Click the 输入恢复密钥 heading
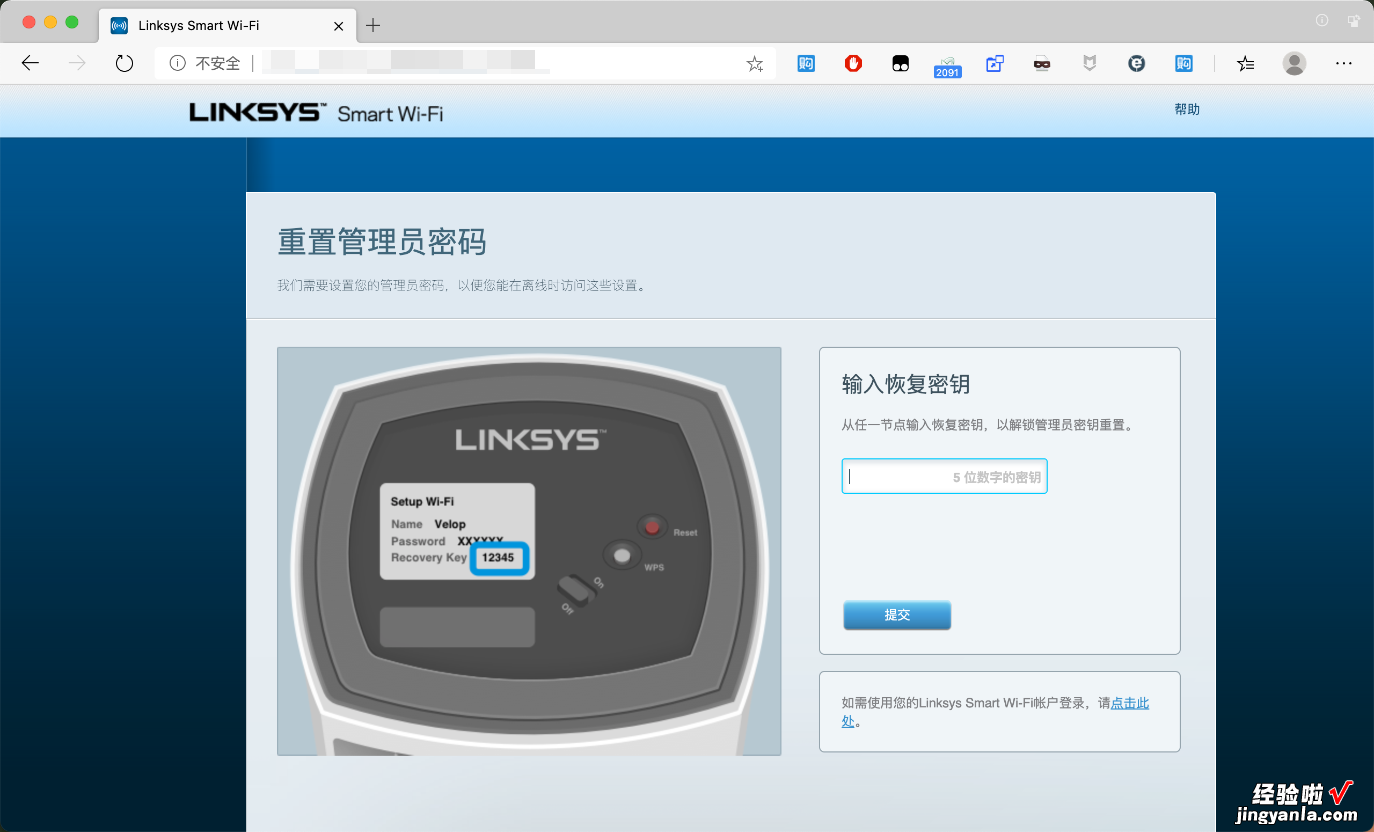The image size is (1374, 832). 906,384
